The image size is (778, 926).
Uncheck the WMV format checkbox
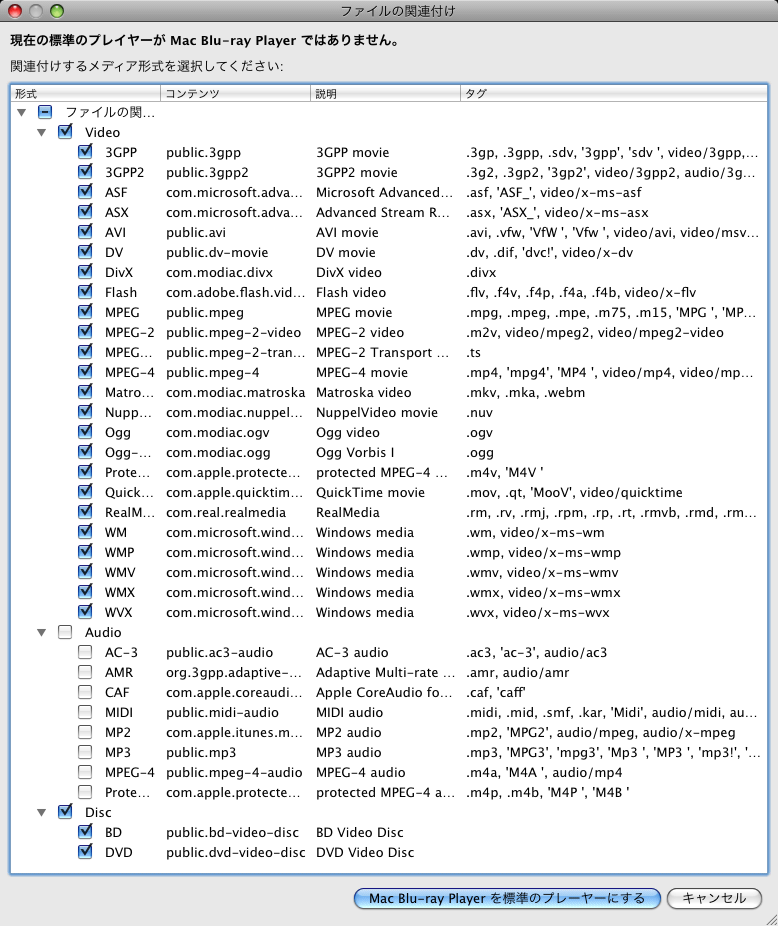(85, 572)
